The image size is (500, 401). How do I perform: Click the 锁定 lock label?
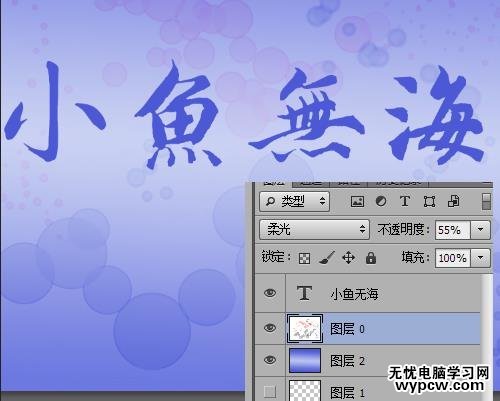tap(276, 257)
